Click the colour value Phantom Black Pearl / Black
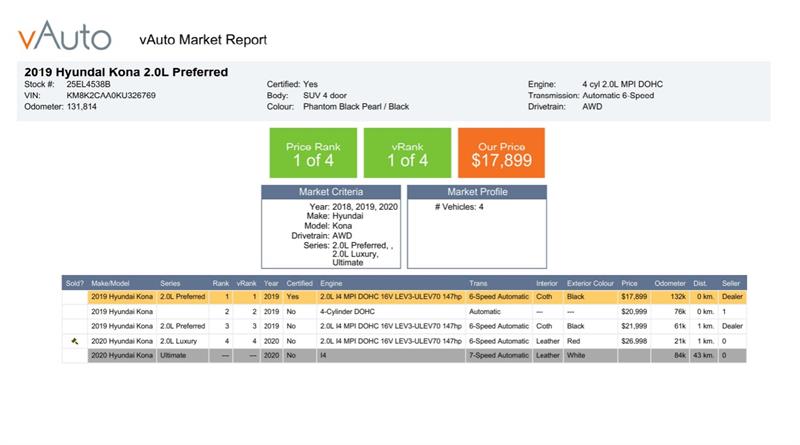 pos(356,107)
